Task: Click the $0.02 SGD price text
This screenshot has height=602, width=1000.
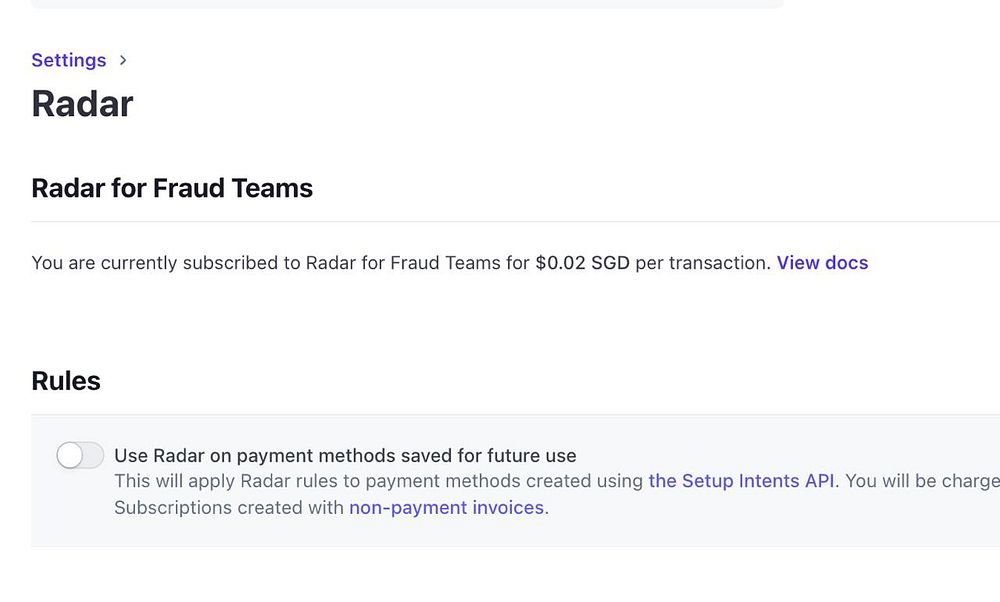Action: coord(582,263)
